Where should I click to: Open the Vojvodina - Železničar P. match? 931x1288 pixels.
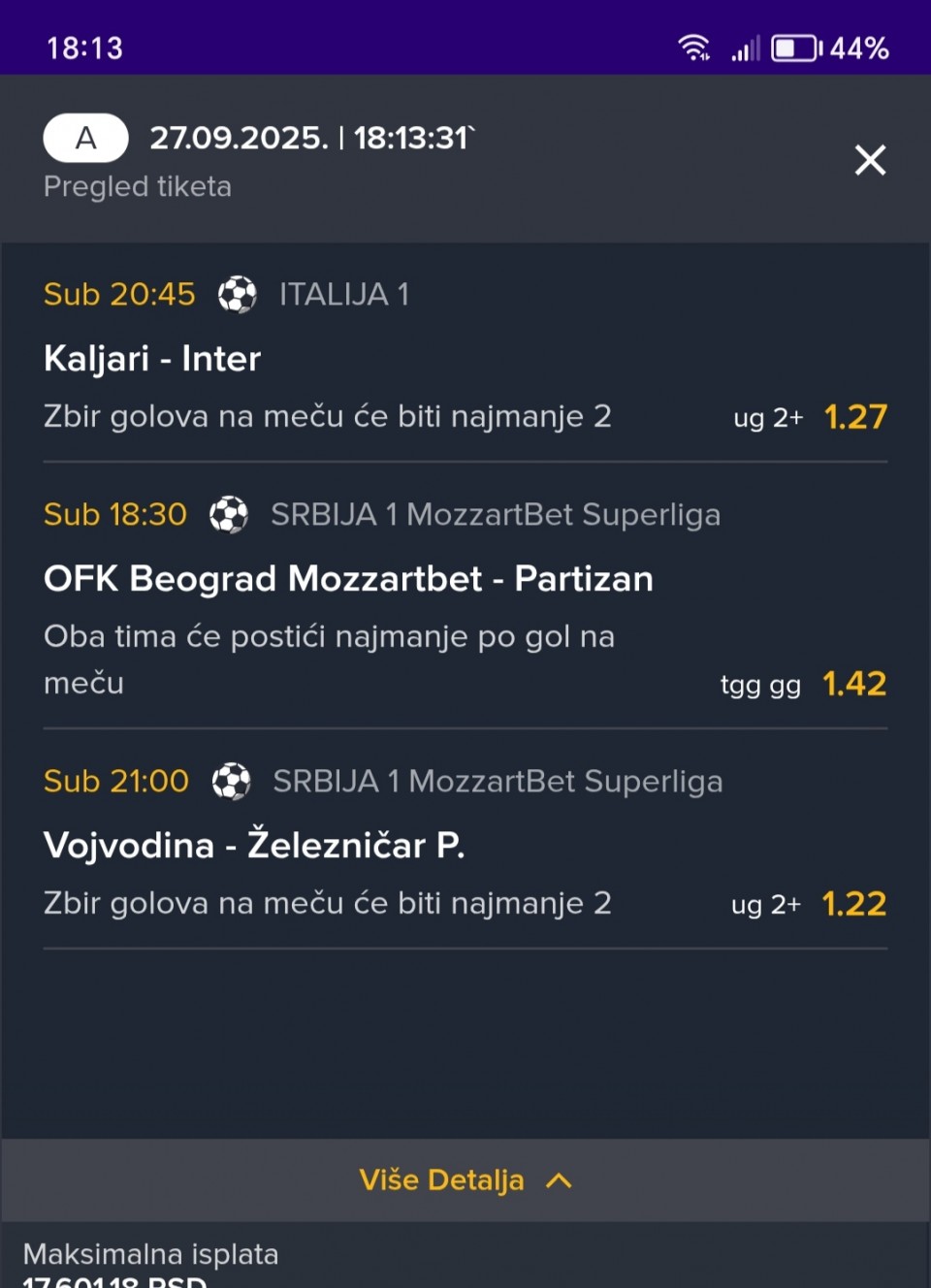(254, 845)
